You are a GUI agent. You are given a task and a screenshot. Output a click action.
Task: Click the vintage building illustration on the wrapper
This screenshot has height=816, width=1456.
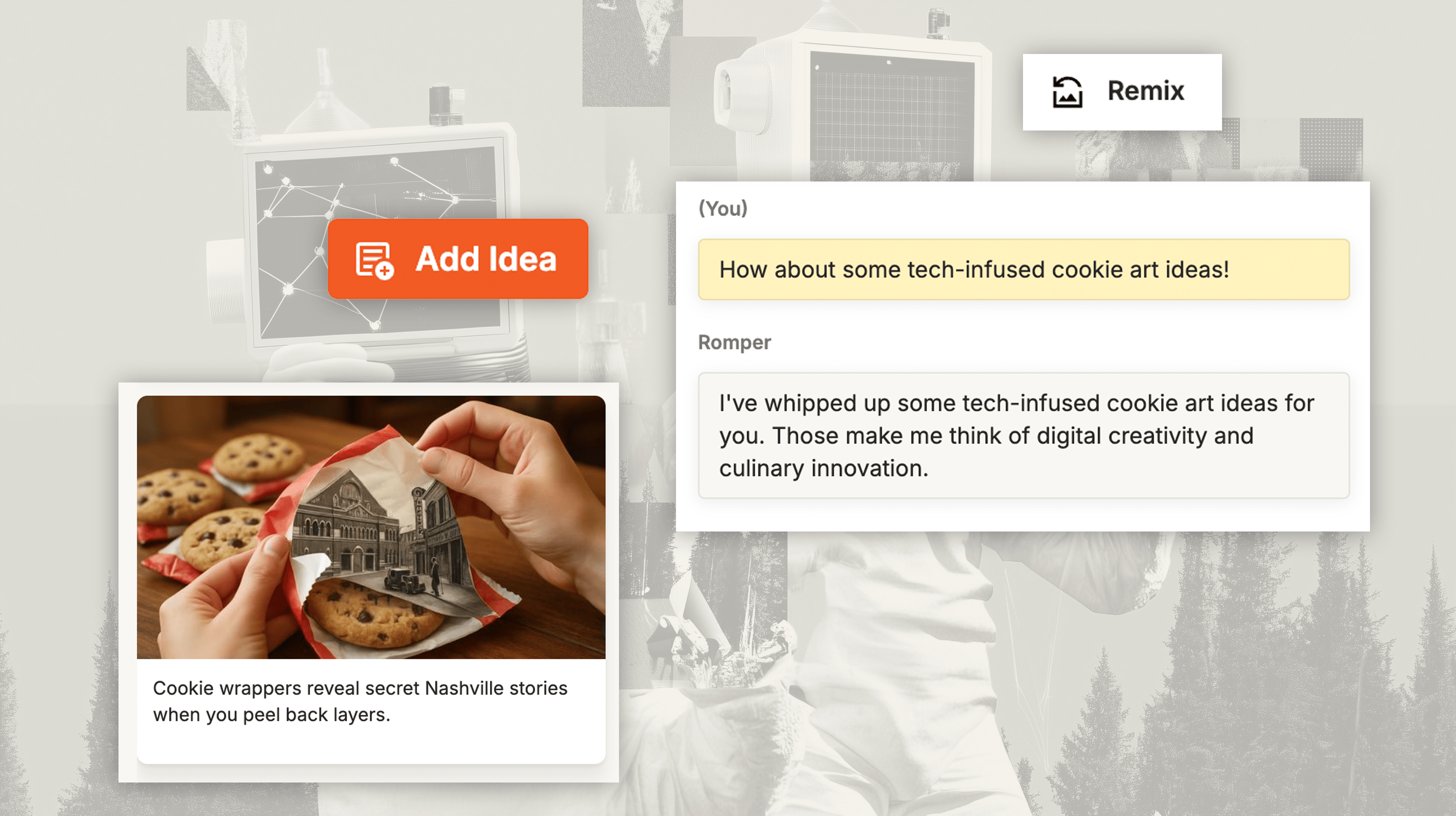tap(350, 525)
